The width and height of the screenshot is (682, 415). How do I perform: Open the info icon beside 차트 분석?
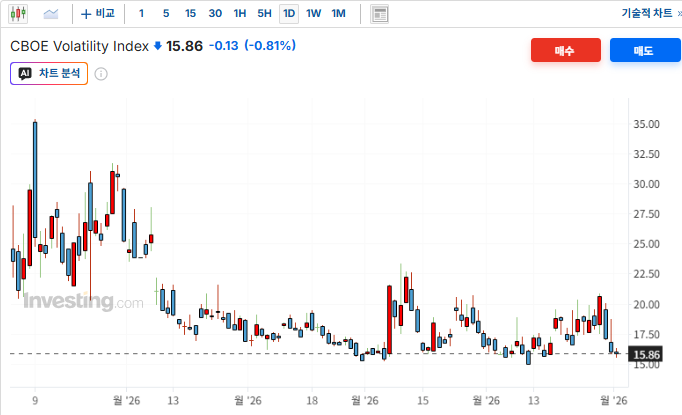click(x=101, y=74)
